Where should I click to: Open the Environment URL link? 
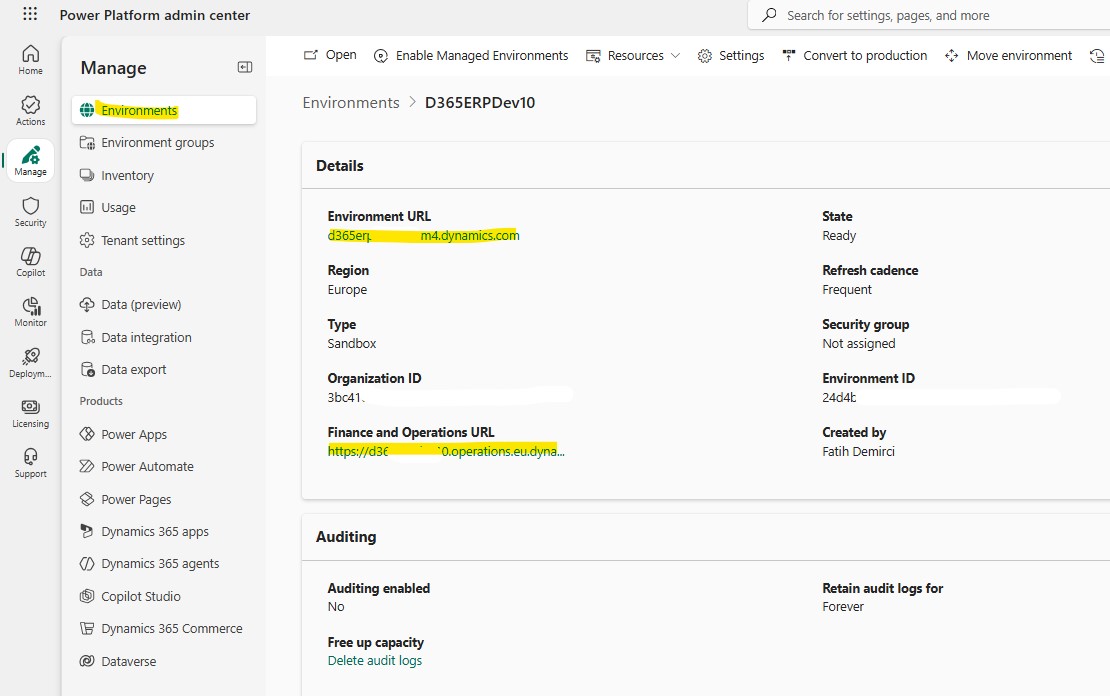tap(423, 236)
